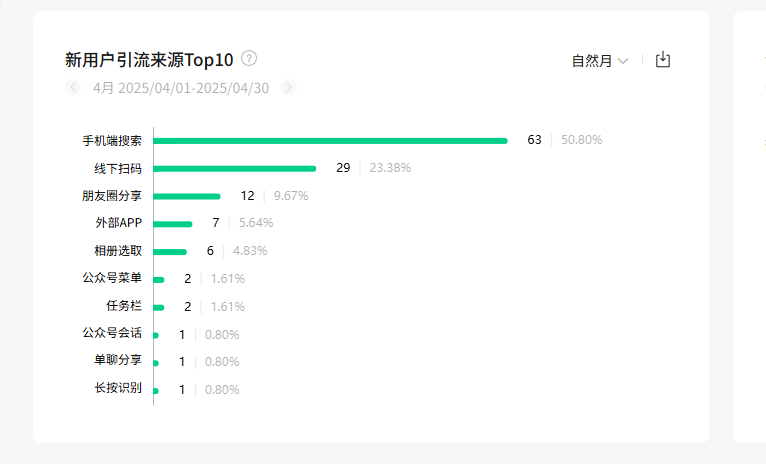Click the 63 count for 手机端搜索
766x464 pixels.
click(534, 140)
